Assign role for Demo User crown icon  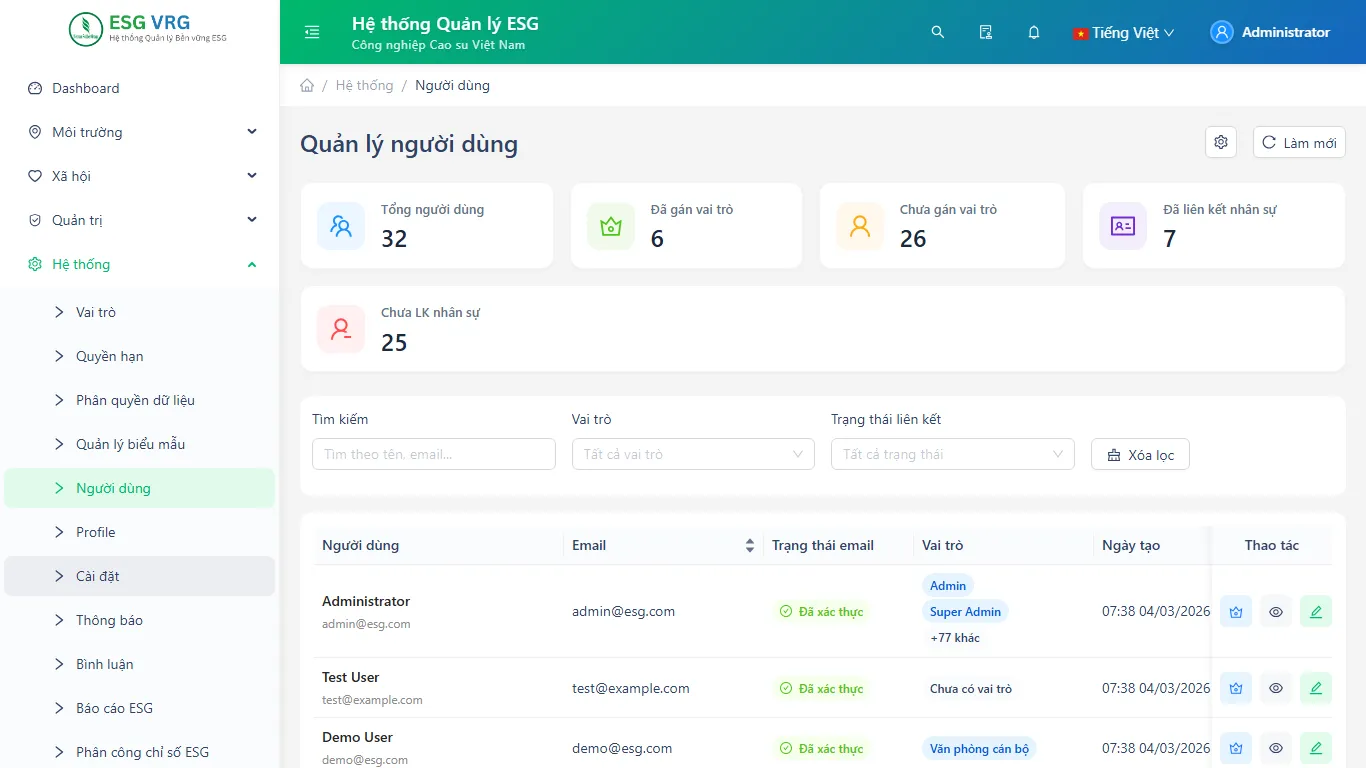1236,748
